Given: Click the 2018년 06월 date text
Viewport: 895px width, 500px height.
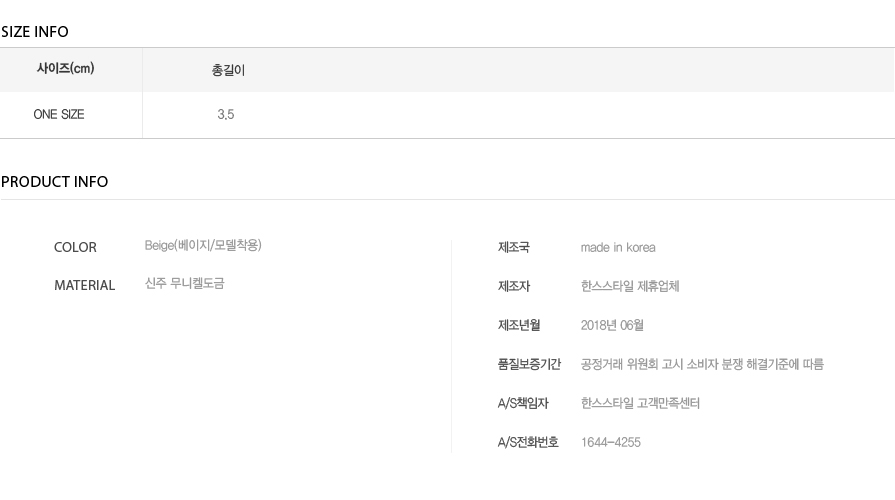Looking at the screenshot, I should click(x=612, y=325).
